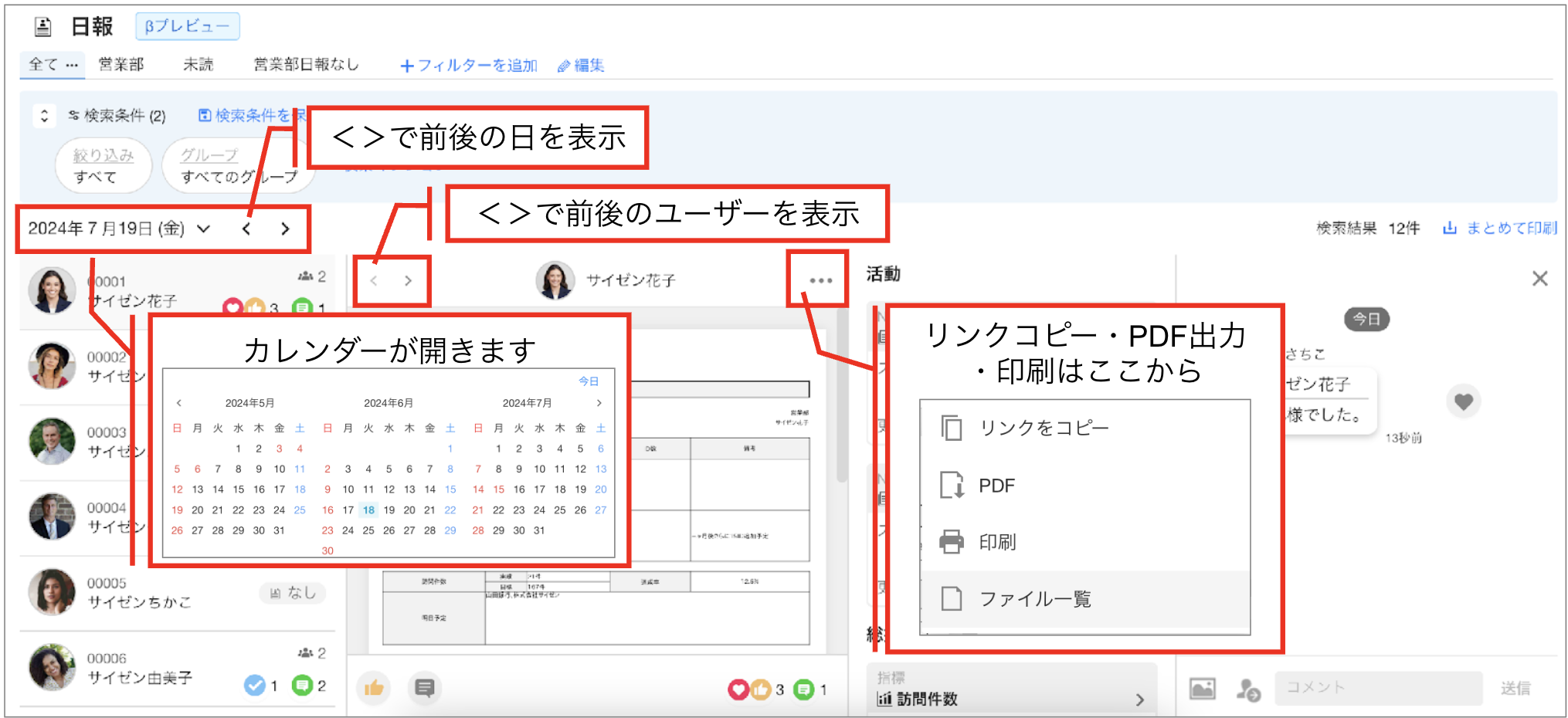Screen dimensions: 1568x718
Task: Select PDF menu item
Action: coord(1084,486)
